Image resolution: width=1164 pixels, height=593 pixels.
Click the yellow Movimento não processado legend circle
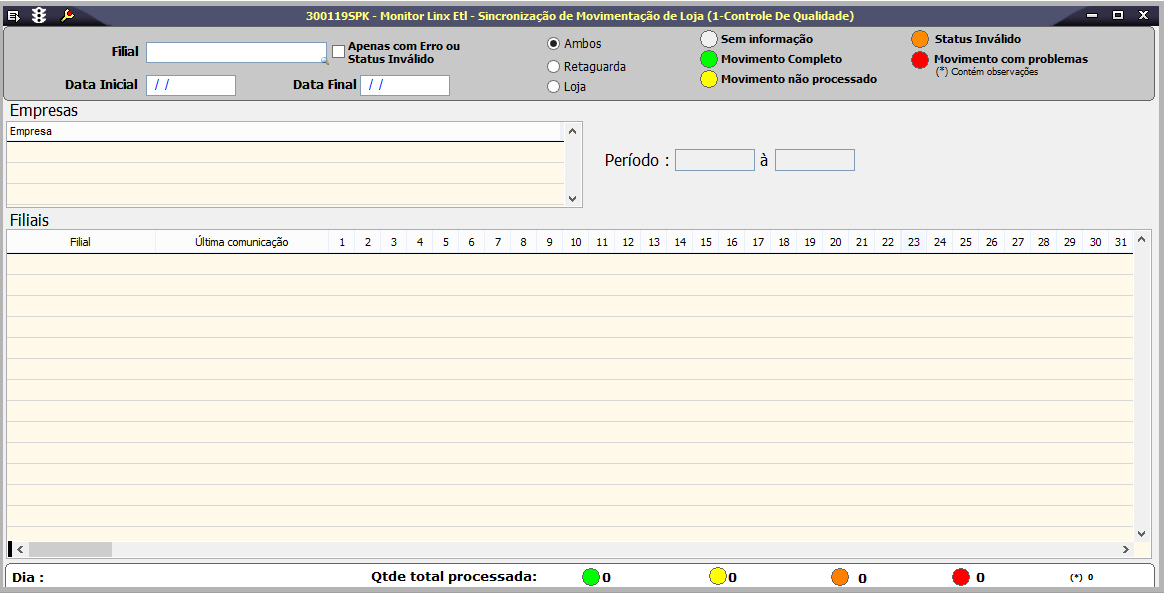point(709,79)
